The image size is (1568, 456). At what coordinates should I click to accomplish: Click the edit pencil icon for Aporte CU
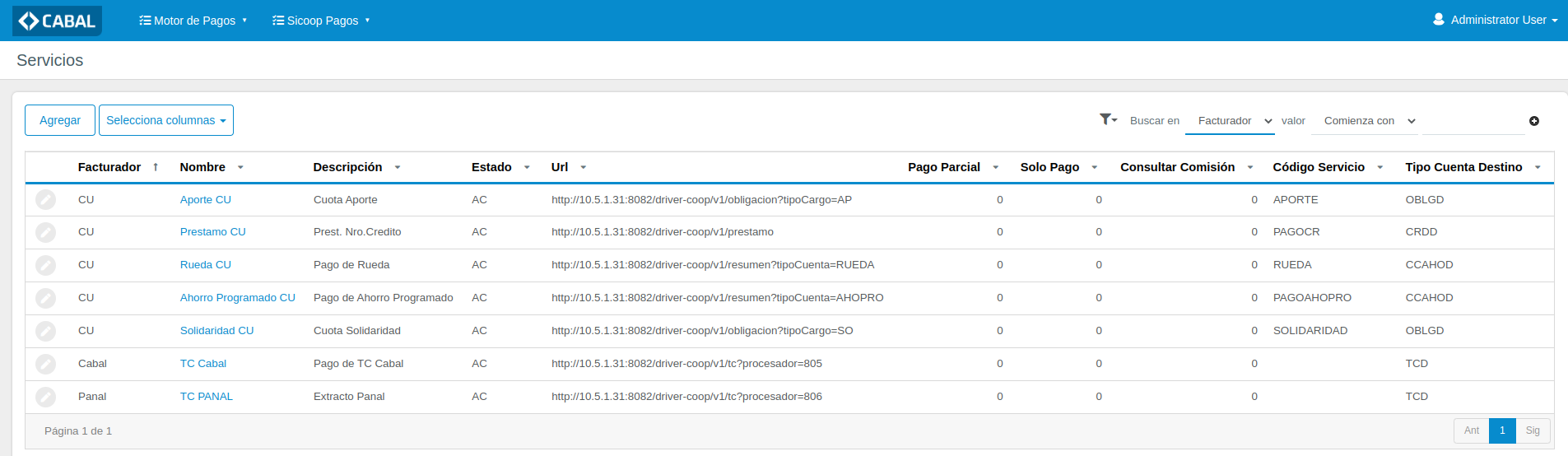pos(46,200)
